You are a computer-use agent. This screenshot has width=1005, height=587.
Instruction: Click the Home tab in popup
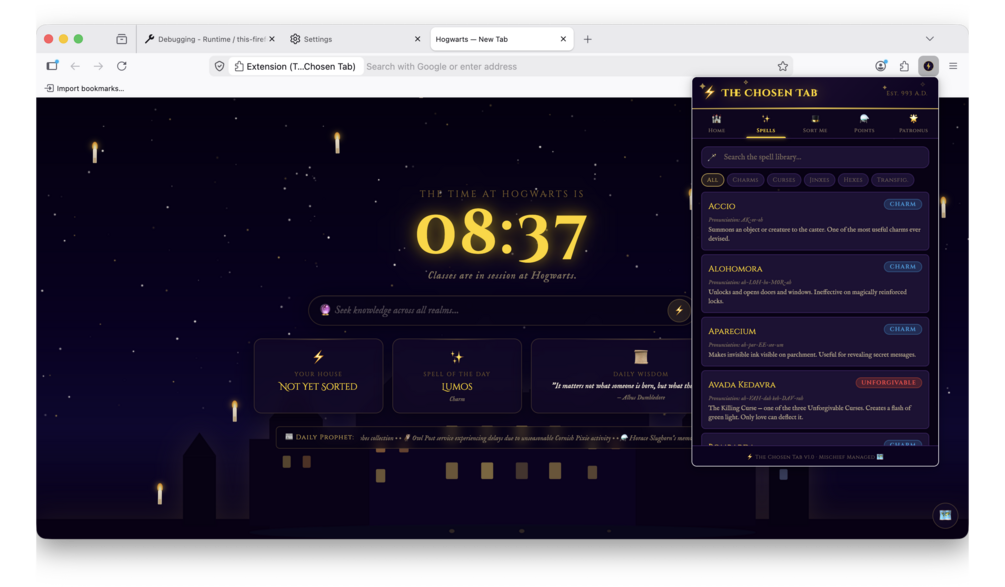[716, 124]
